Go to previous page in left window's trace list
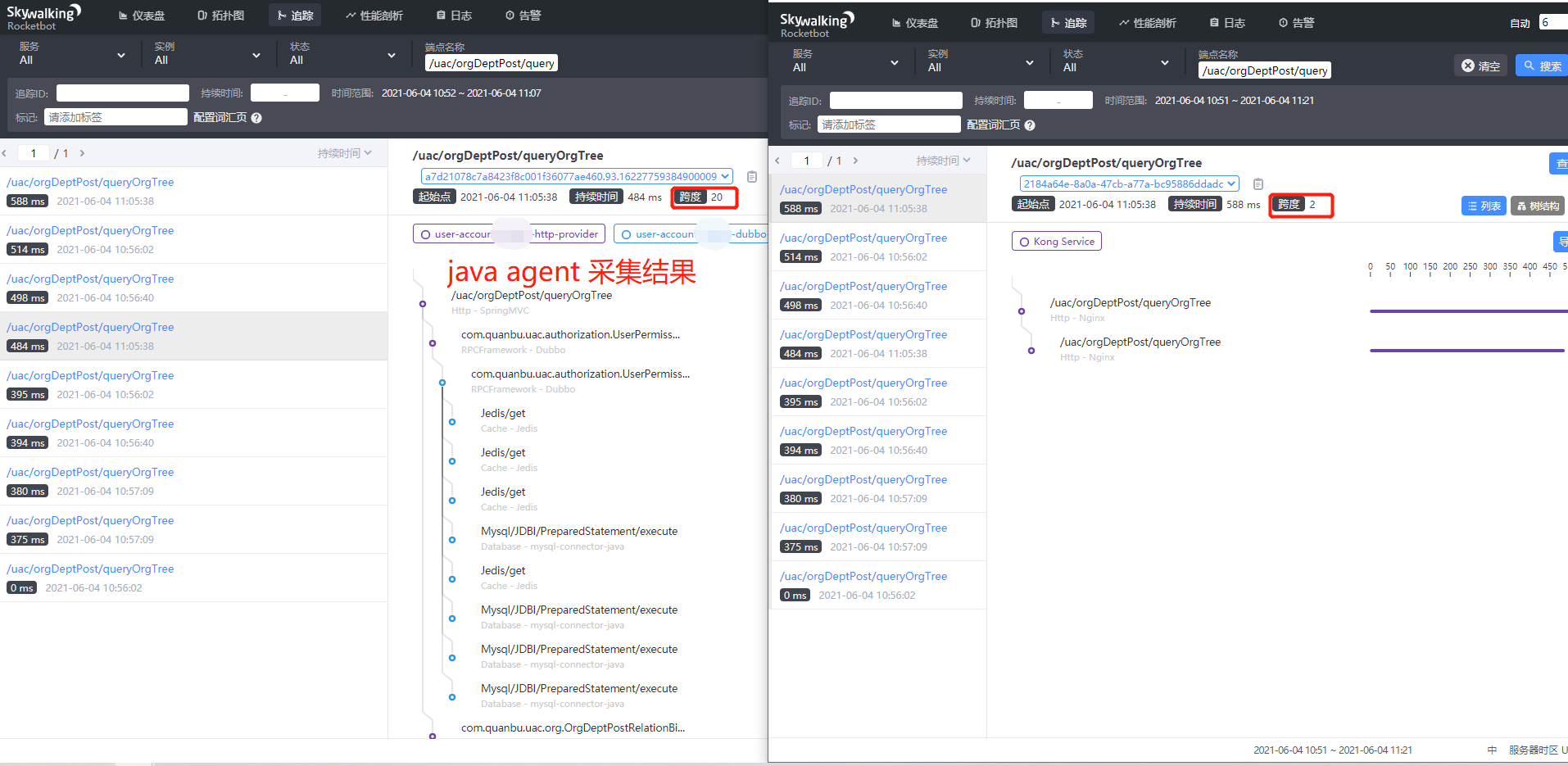This screenshot has width=1568, height=766. point(5,153)
